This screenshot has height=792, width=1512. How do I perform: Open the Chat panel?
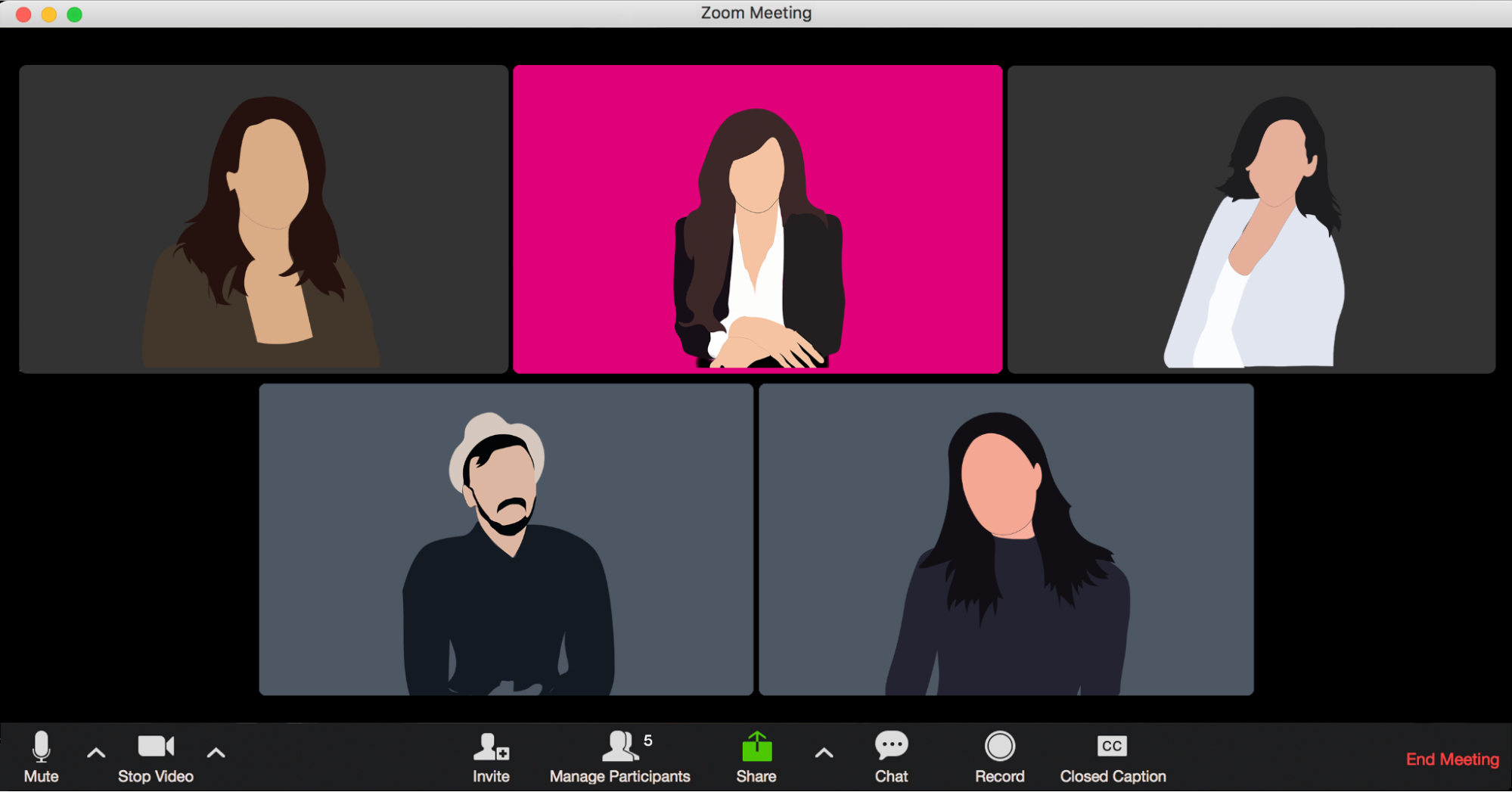[891, 757]
